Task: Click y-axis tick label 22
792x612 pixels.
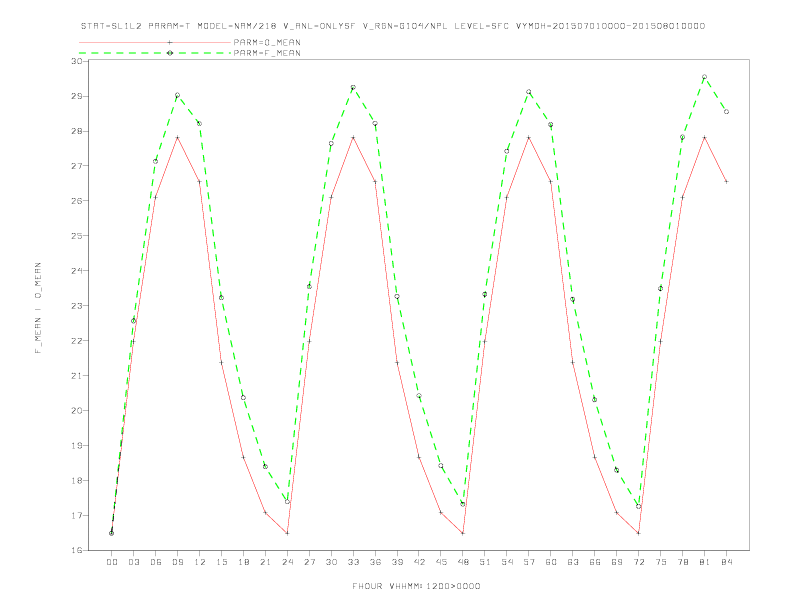Action: click(77, 341)
